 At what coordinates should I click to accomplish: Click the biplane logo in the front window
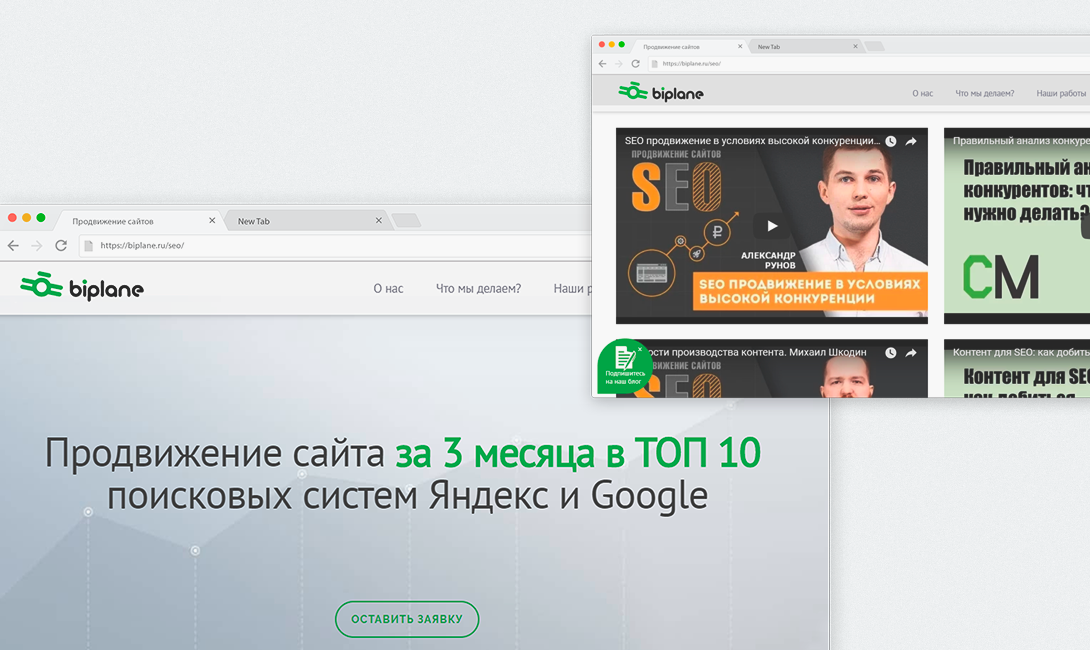coord(661,92)
